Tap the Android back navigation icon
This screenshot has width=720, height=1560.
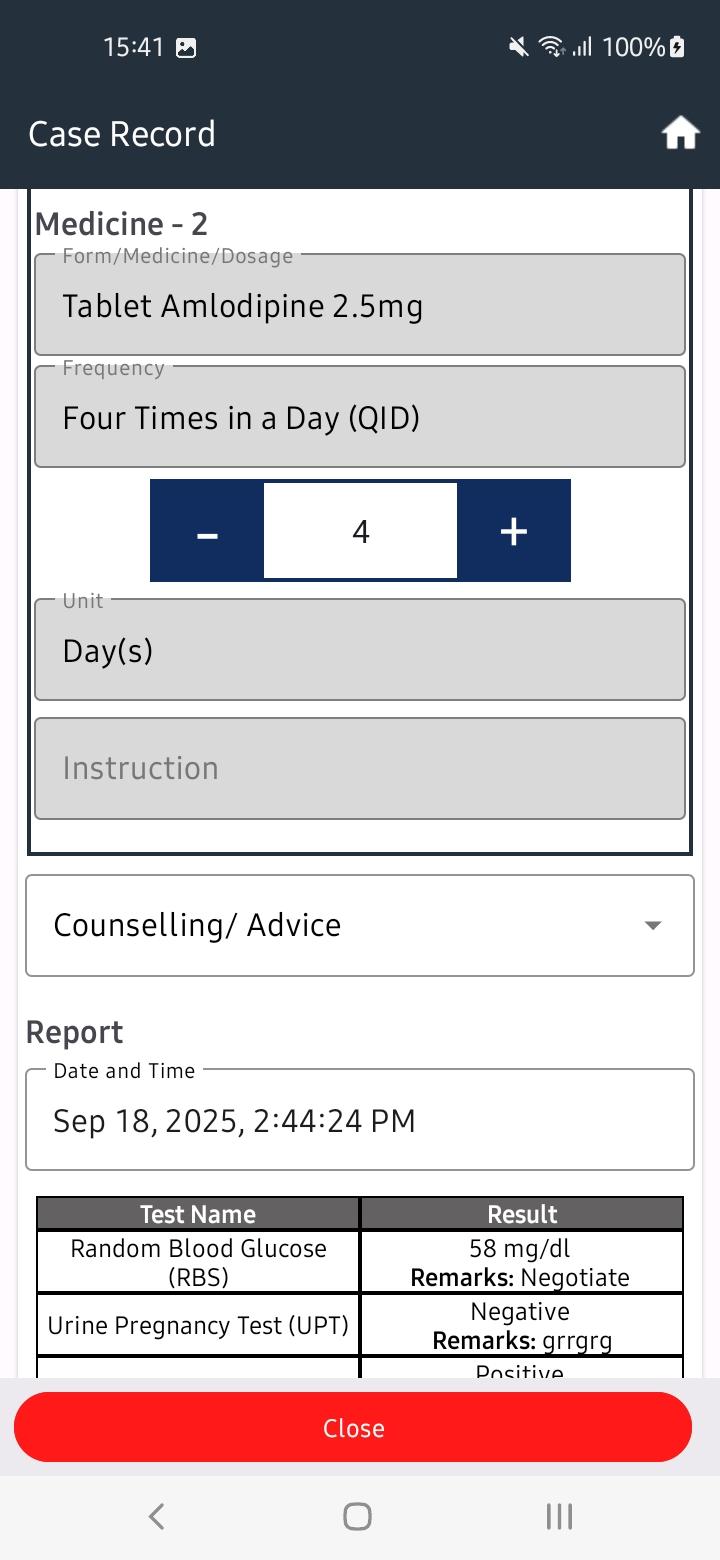click(156, 1516)
